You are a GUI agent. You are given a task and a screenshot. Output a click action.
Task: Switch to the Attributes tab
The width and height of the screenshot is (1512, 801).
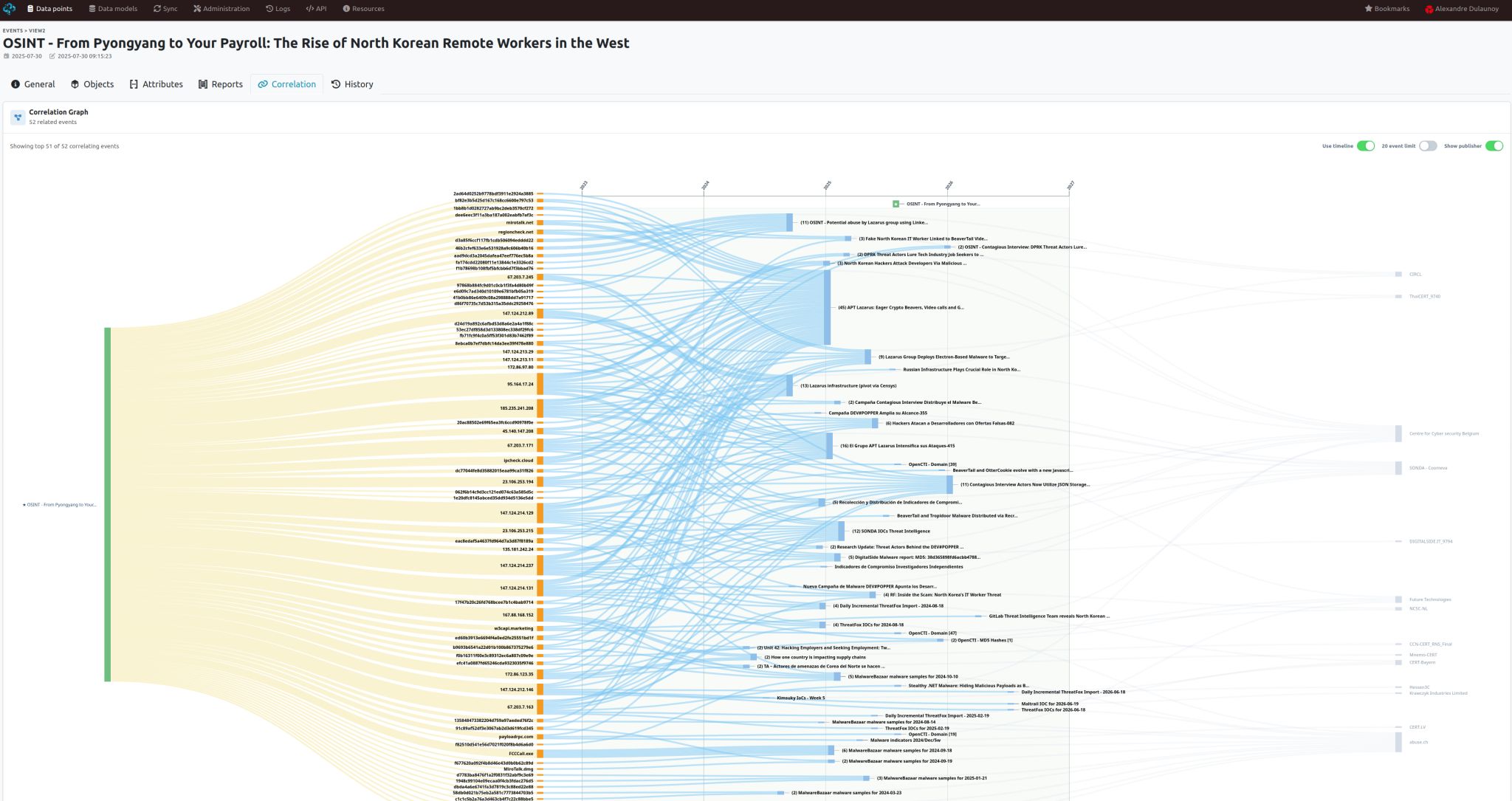(x=156, y=84)
